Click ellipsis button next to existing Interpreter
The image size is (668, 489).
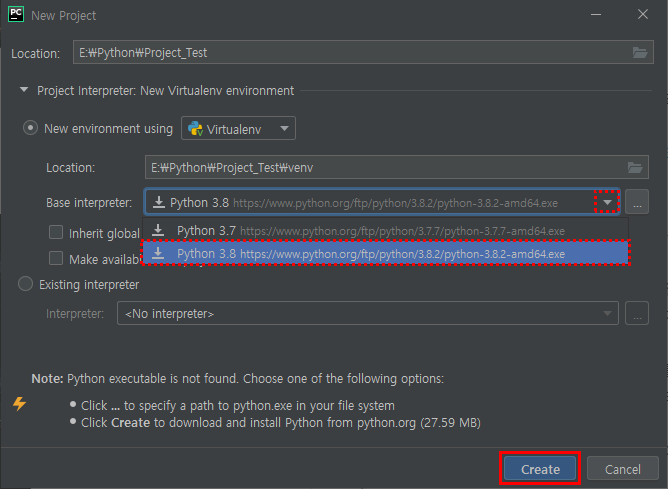point(637,314)
